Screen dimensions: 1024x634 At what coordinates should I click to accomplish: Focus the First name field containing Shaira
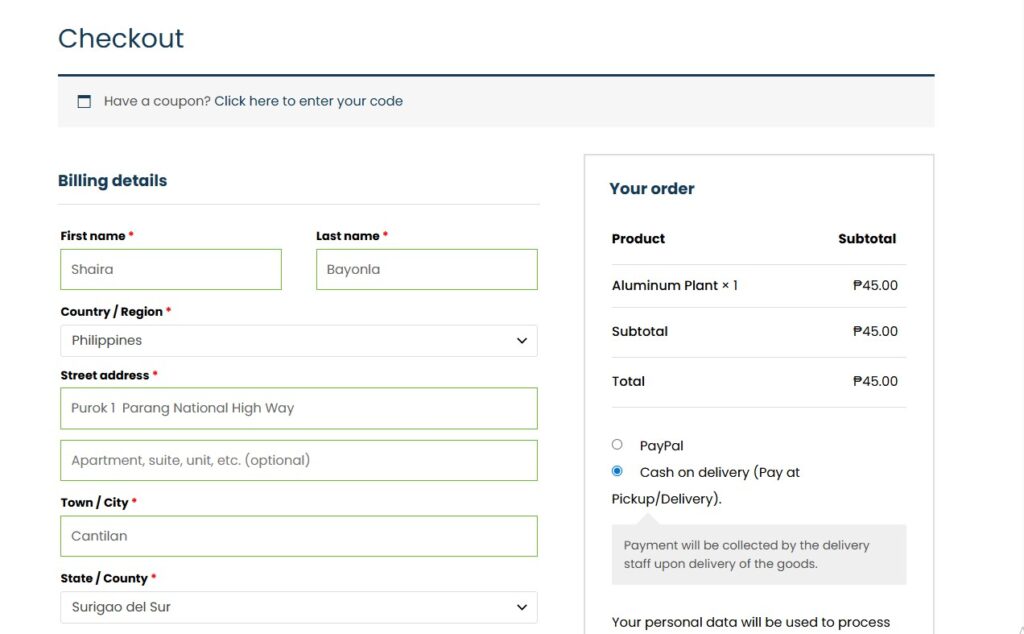tap(171, 269)
